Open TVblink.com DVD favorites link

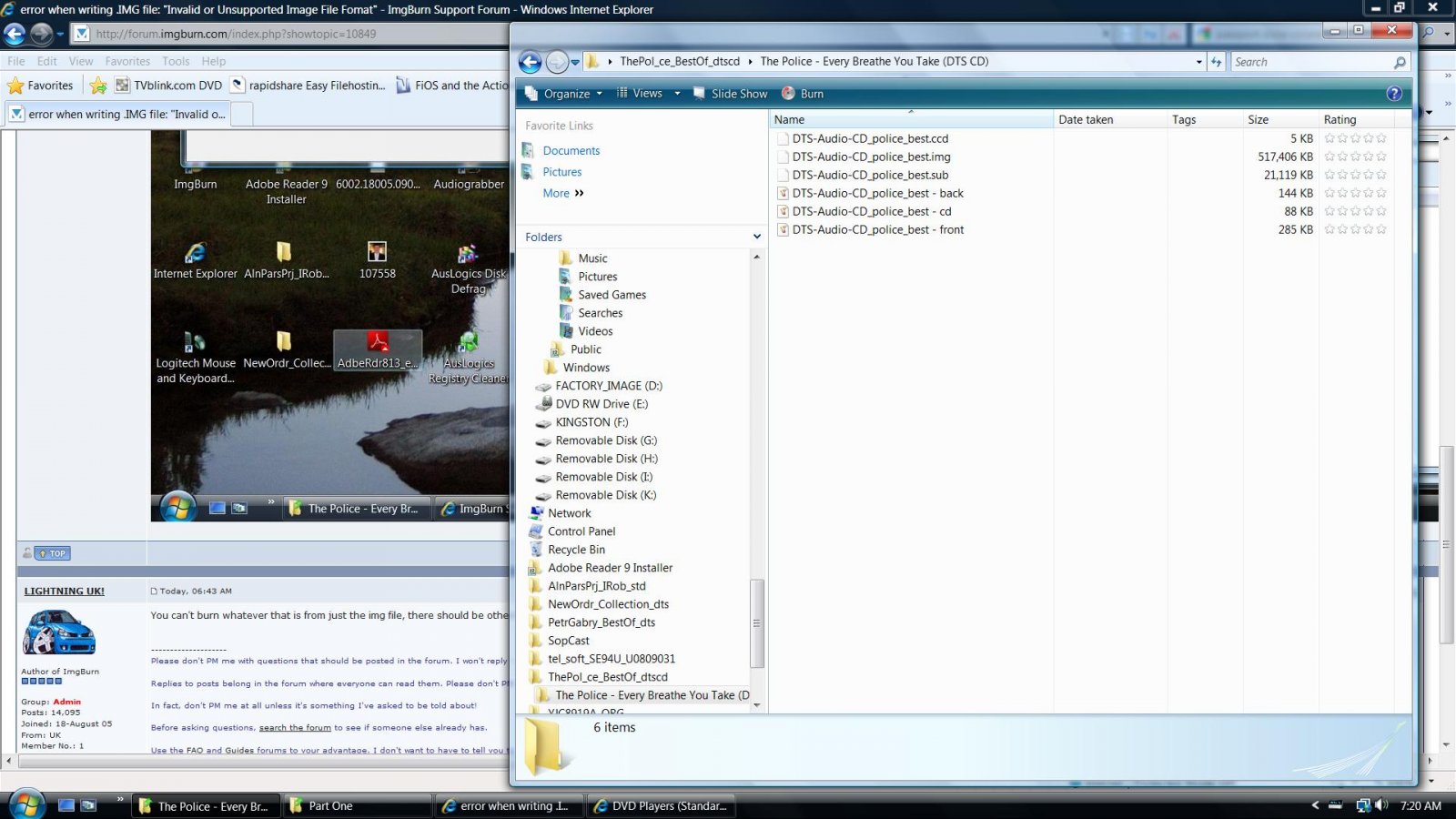point(169,86)
